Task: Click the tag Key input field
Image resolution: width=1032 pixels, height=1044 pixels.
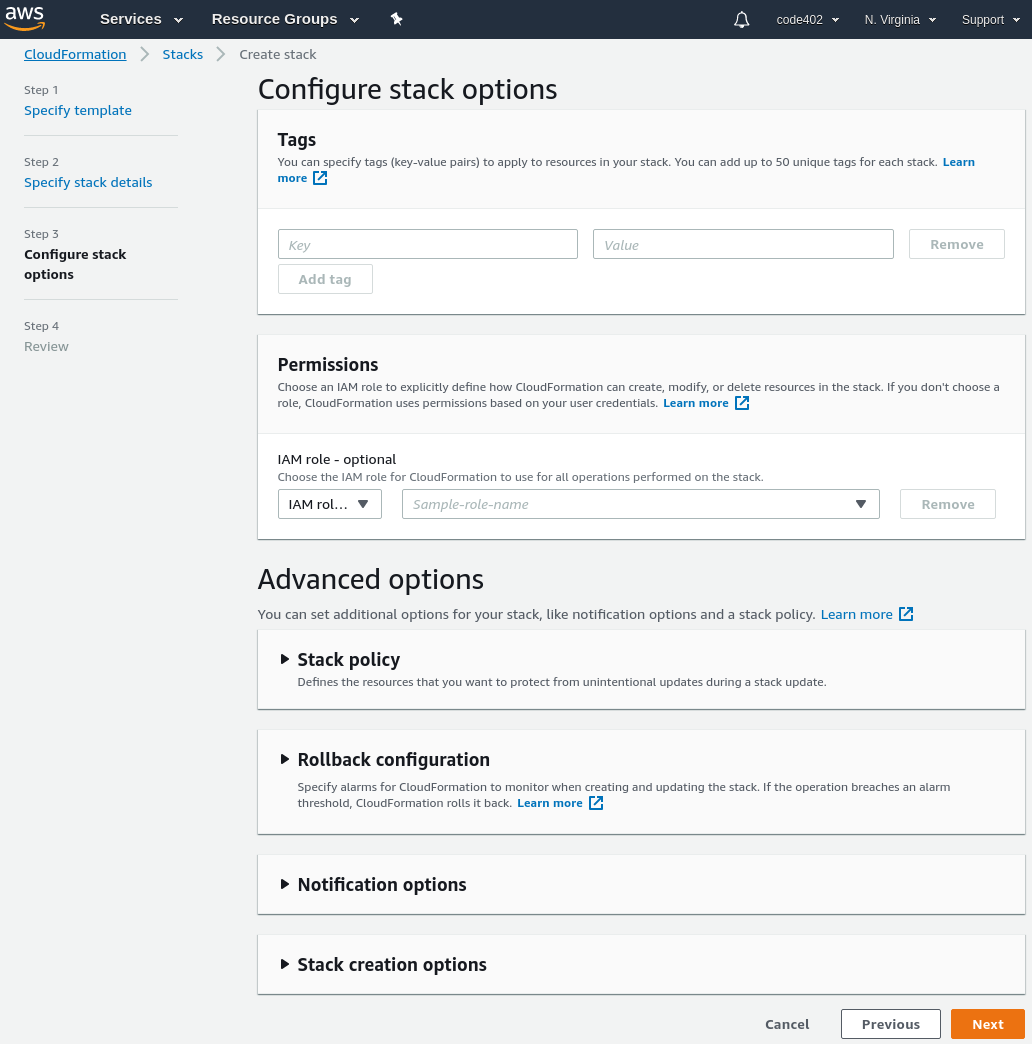Action: [427, 244]
